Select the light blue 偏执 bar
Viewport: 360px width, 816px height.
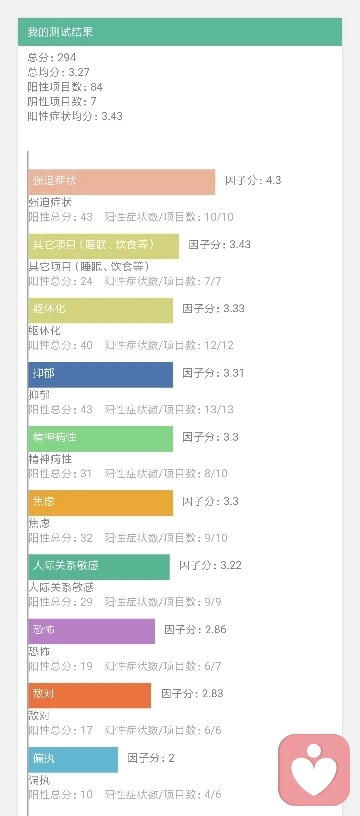click(73, 760)
